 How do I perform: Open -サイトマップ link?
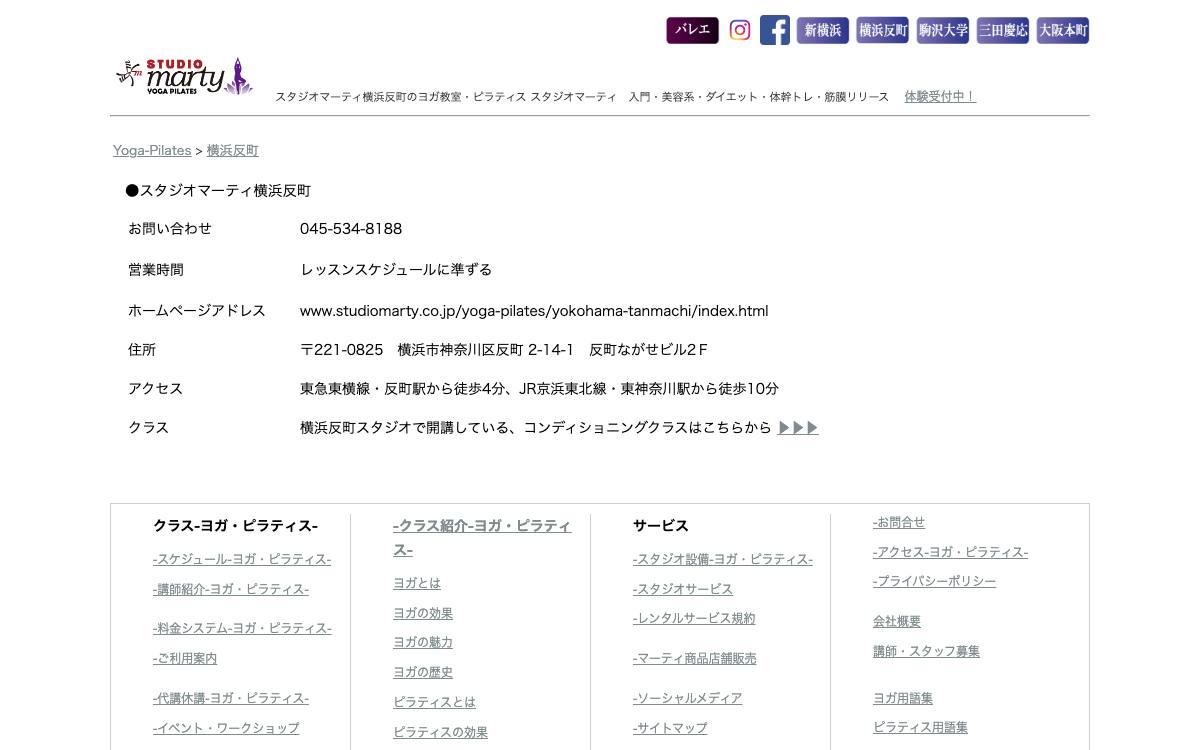click(x=670, y=729)
